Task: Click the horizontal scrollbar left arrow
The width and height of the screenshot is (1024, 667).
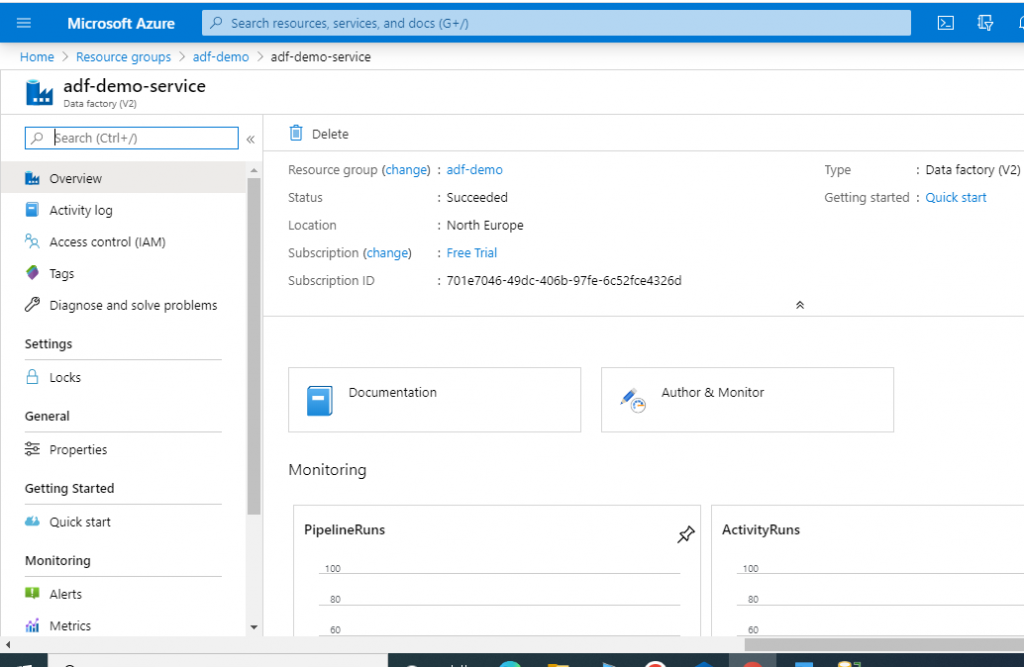Action: tap(7, 645)
